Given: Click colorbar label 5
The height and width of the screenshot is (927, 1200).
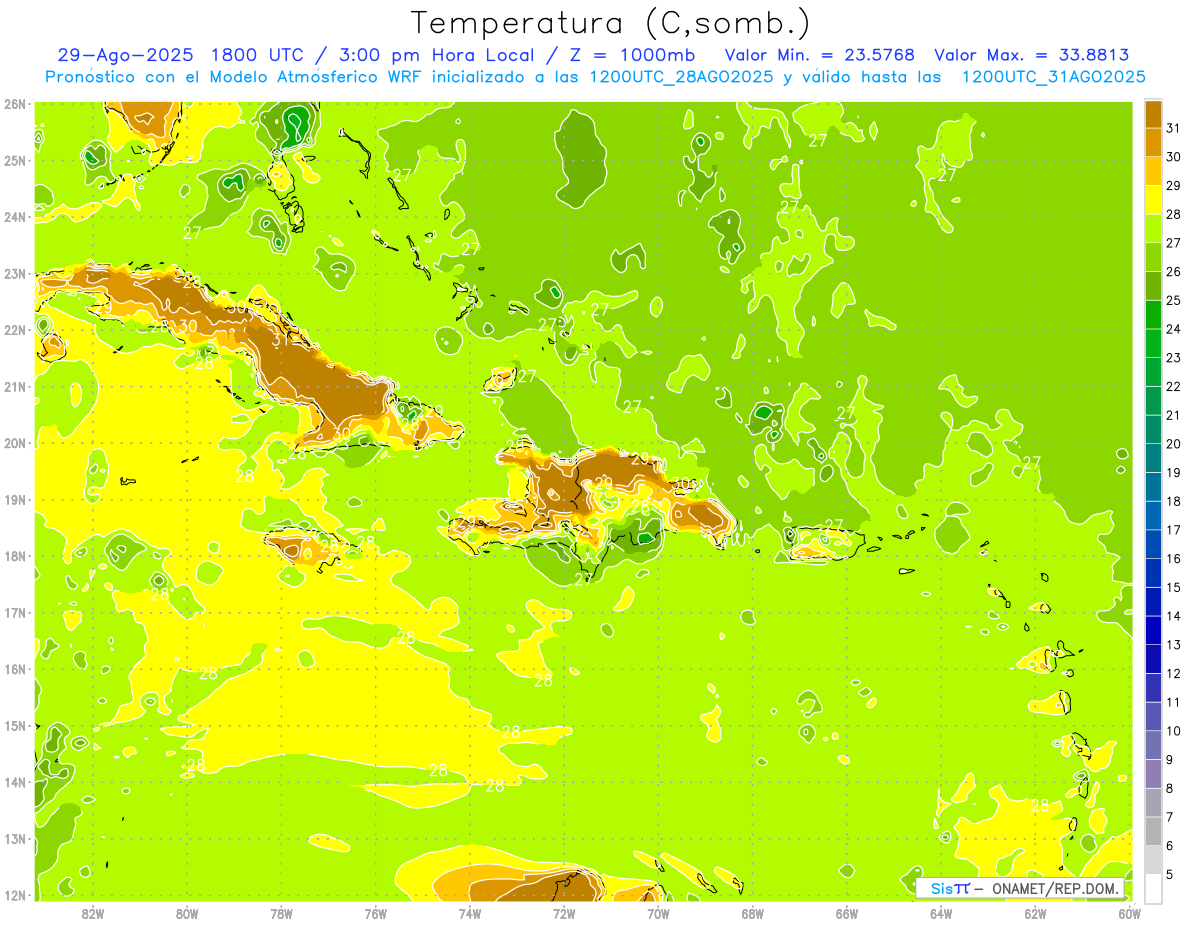Looking at the screenshot, I should click(1171, 874).
